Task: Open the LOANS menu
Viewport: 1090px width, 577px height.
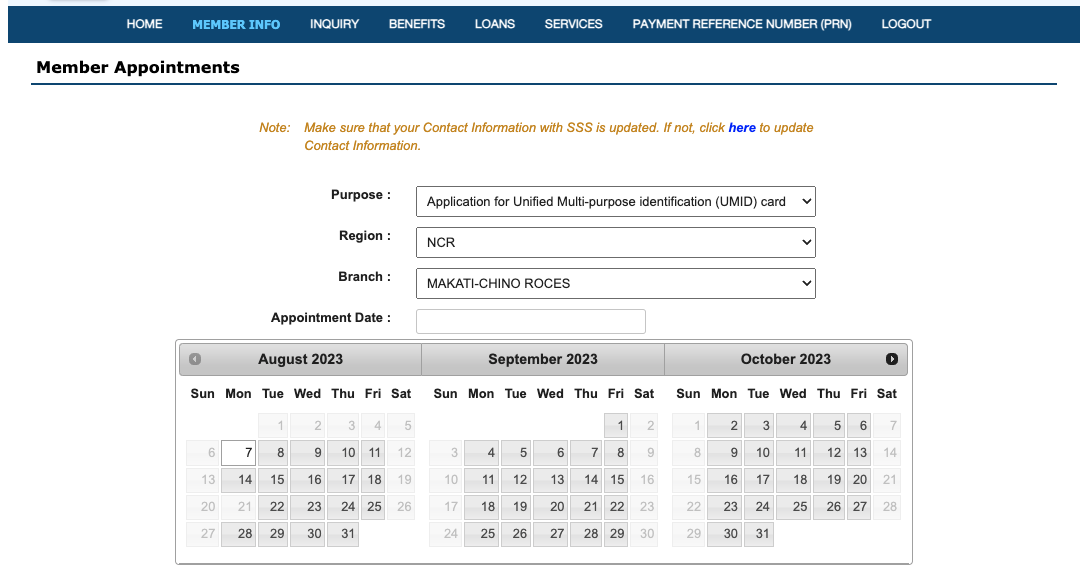Action: click(x=495, y=24)
